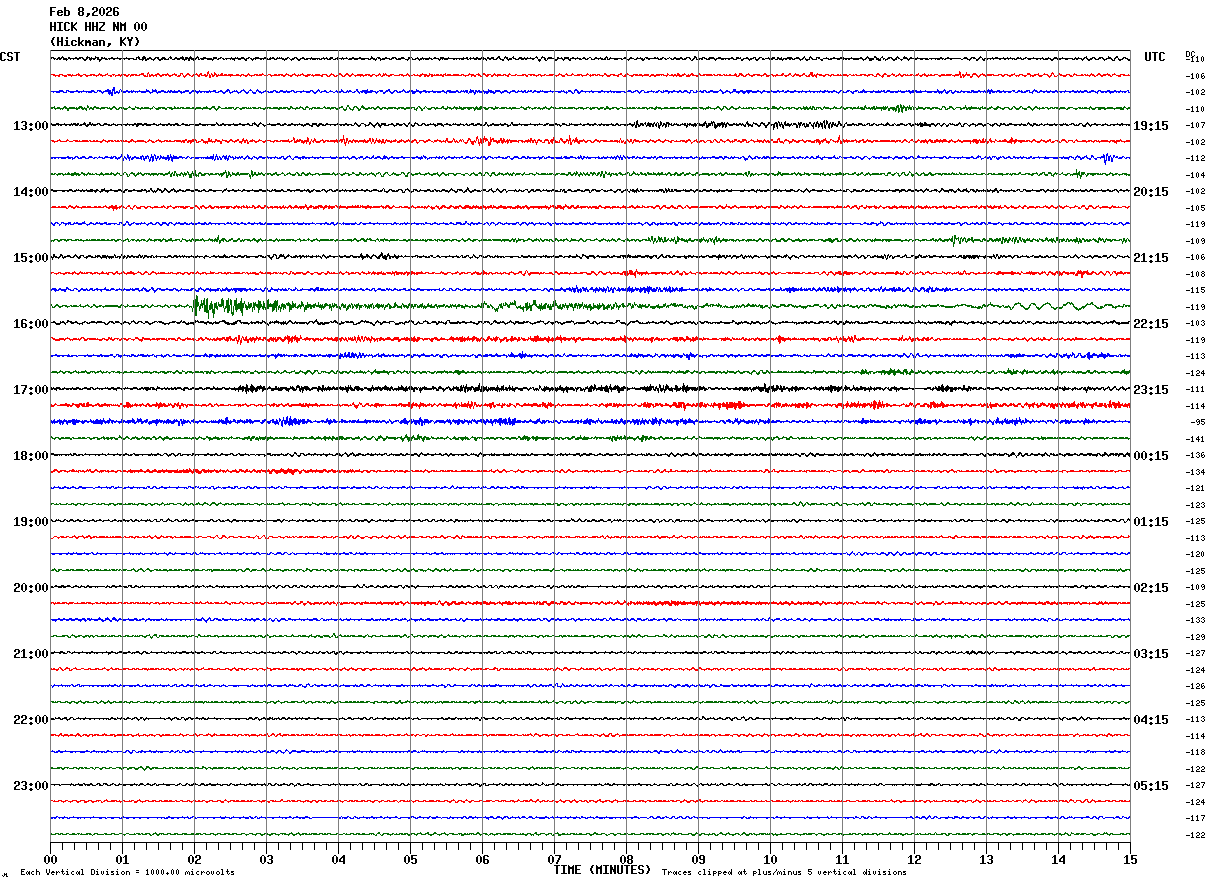Click the vertical division microvolts note
This screenshot has width=1210, height=886.
point(127,873)
